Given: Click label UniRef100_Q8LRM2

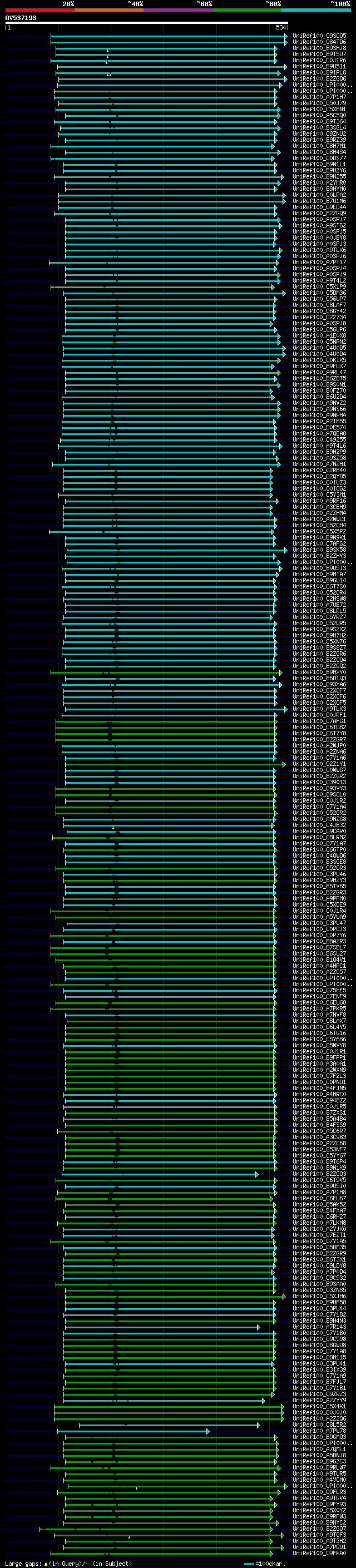Looking at the screenshot, I should click(x=319, y=837).
